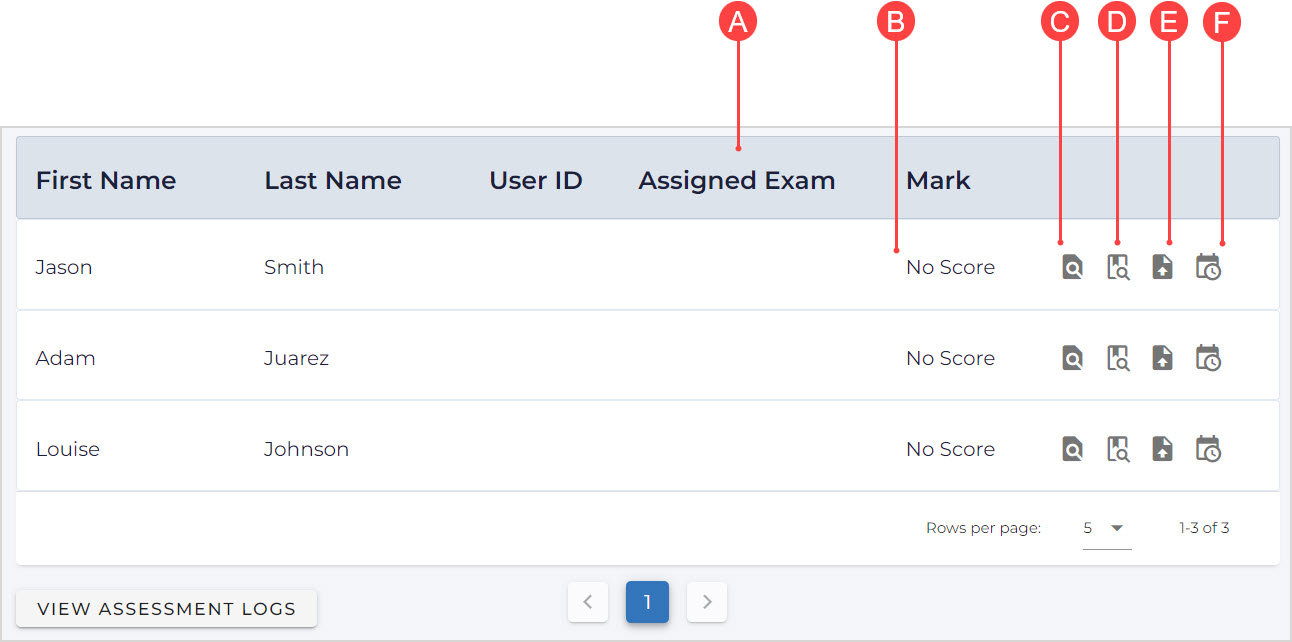Open the calendar clock icon for Louise Johnson
Image resolution: width=1292 pixels, height=642 pixels.
[1208, 449]
